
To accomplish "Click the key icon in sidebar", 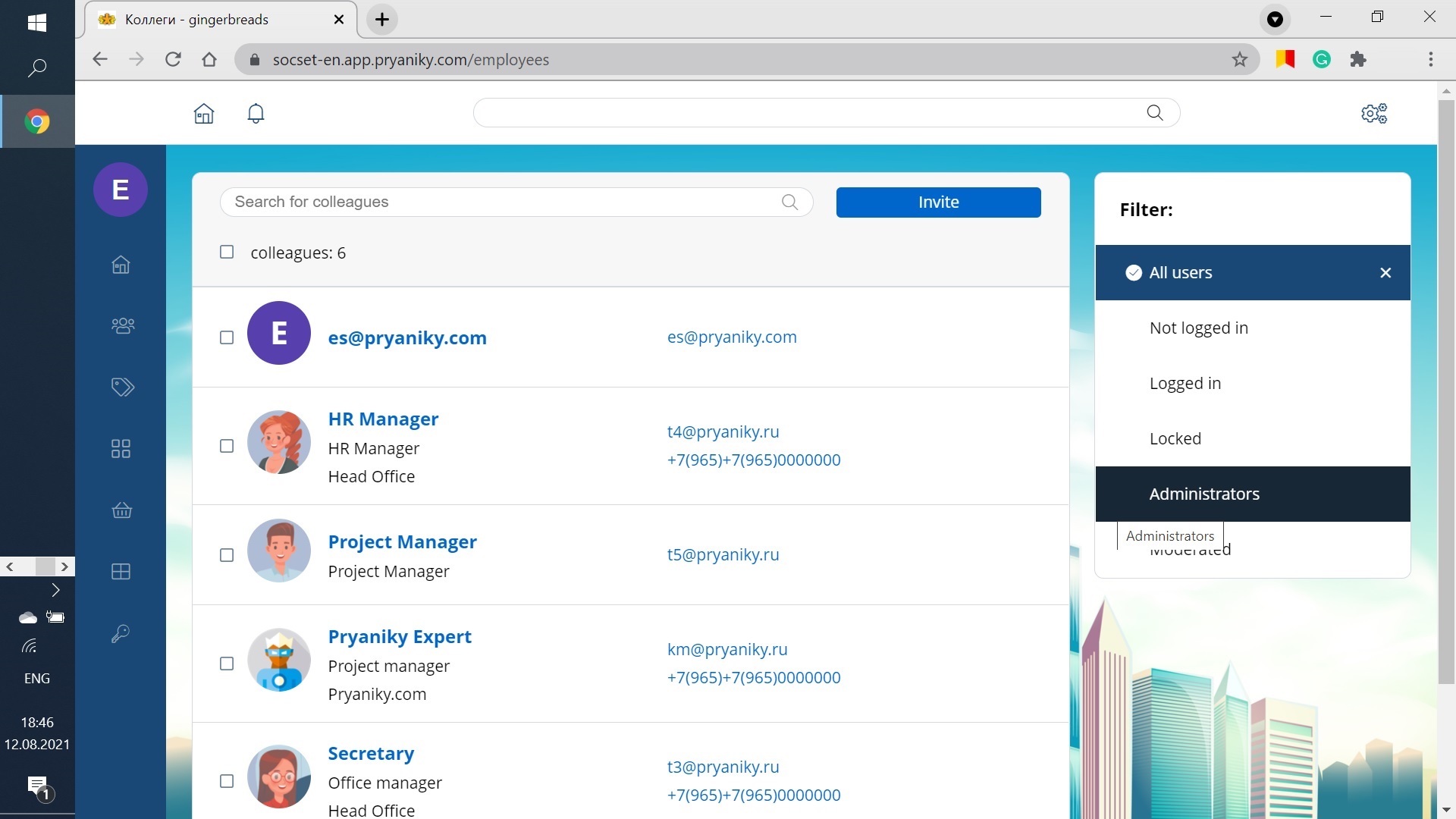I will tap(121, 634).
